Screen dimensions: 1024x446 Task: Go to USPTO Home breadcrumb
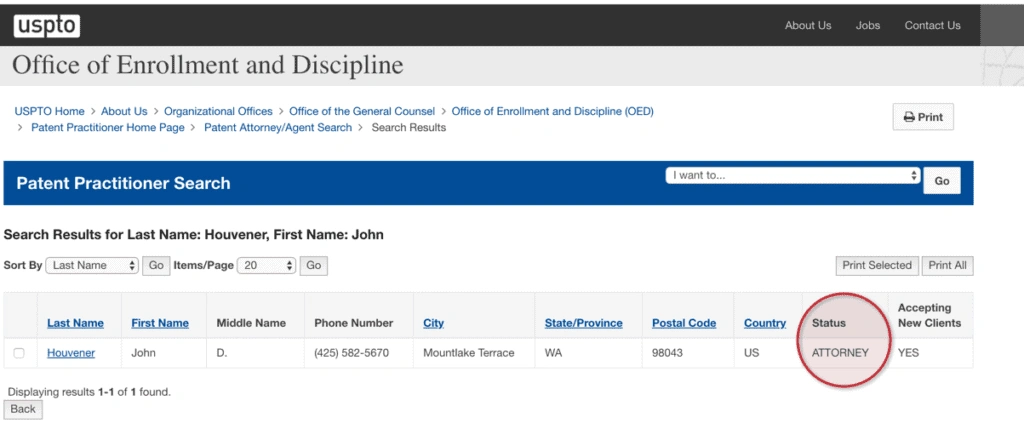(50, 111)
